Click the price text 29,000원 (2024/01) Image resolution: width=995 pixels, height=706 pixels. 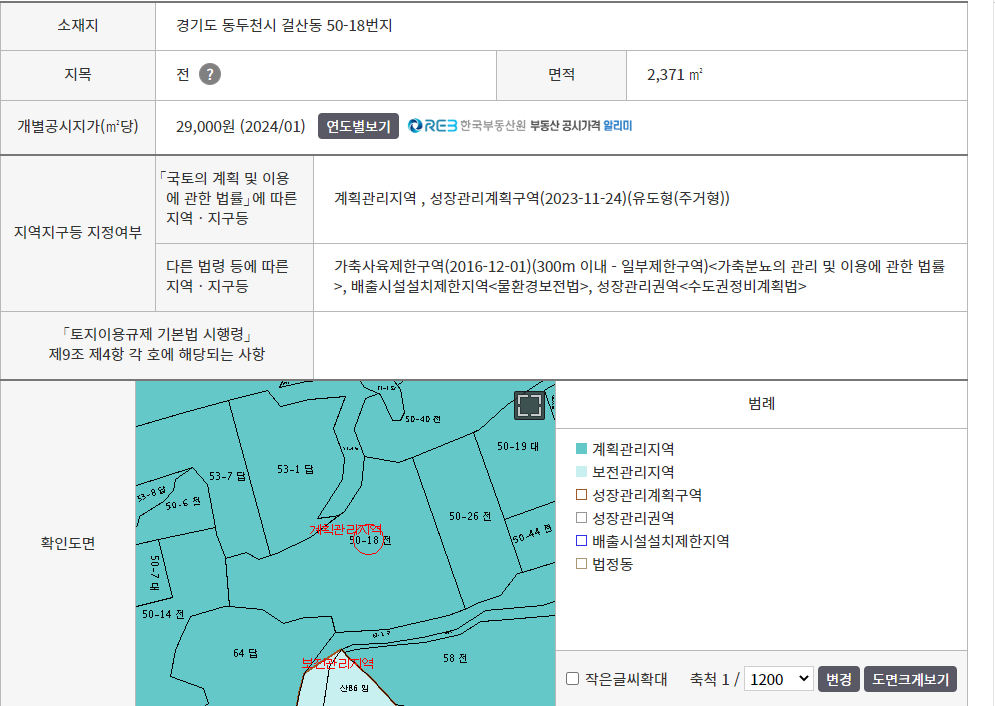pos(241,126)
